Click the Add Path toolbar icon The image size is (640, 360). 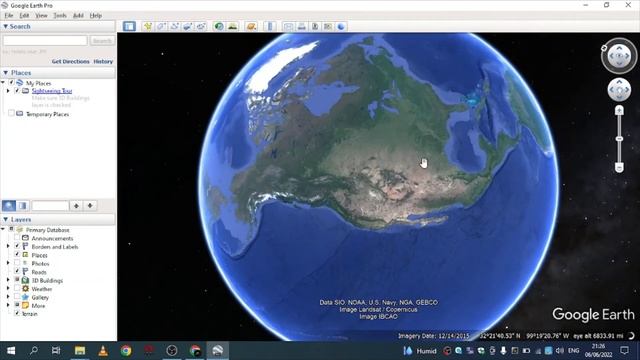(174, 27)
